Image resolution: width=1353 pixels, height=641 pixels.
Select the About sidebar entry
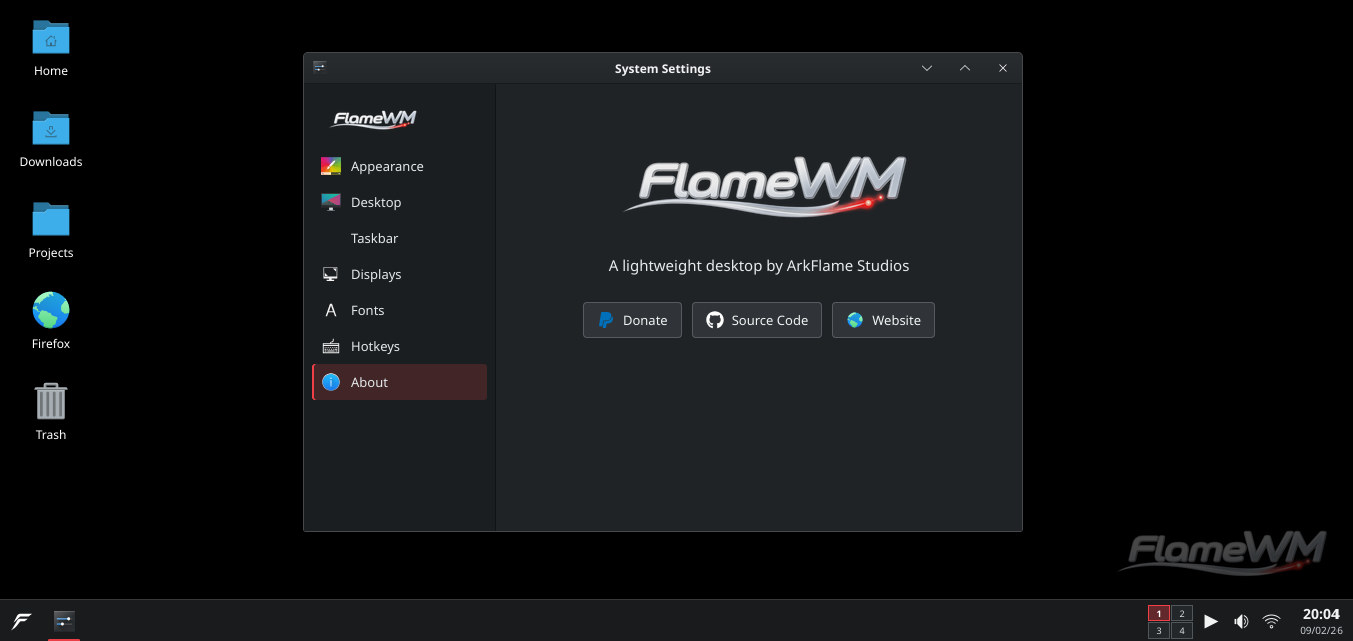click(x=399, y=382)
